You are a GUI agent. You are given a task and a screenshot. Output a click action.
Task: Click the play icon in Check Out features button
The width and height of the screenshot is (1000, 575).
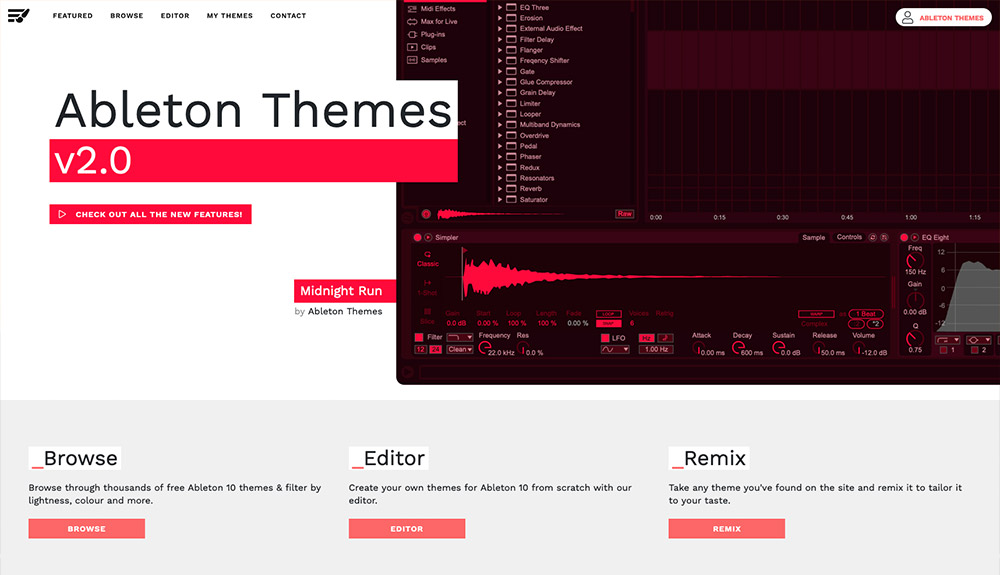62,214
